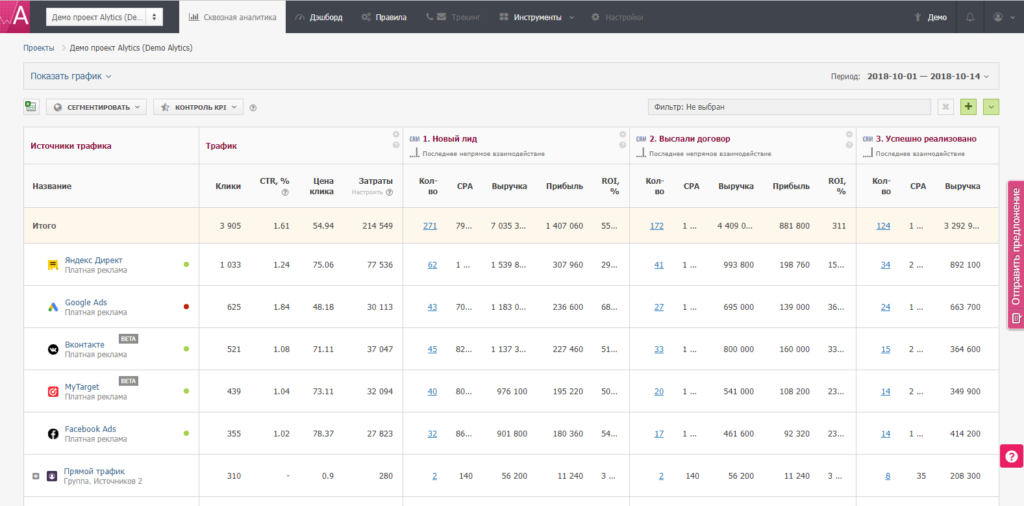
Task: Clear the filter with the X button
Action: pos(945,107)
